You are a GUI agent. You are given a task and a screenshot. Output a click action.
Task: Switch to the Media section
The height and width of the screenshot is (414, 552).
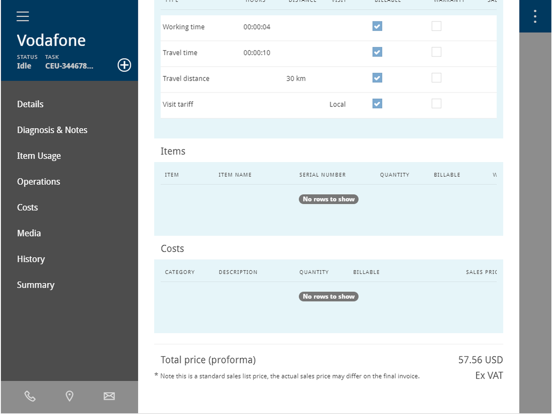tap(29, 233)
